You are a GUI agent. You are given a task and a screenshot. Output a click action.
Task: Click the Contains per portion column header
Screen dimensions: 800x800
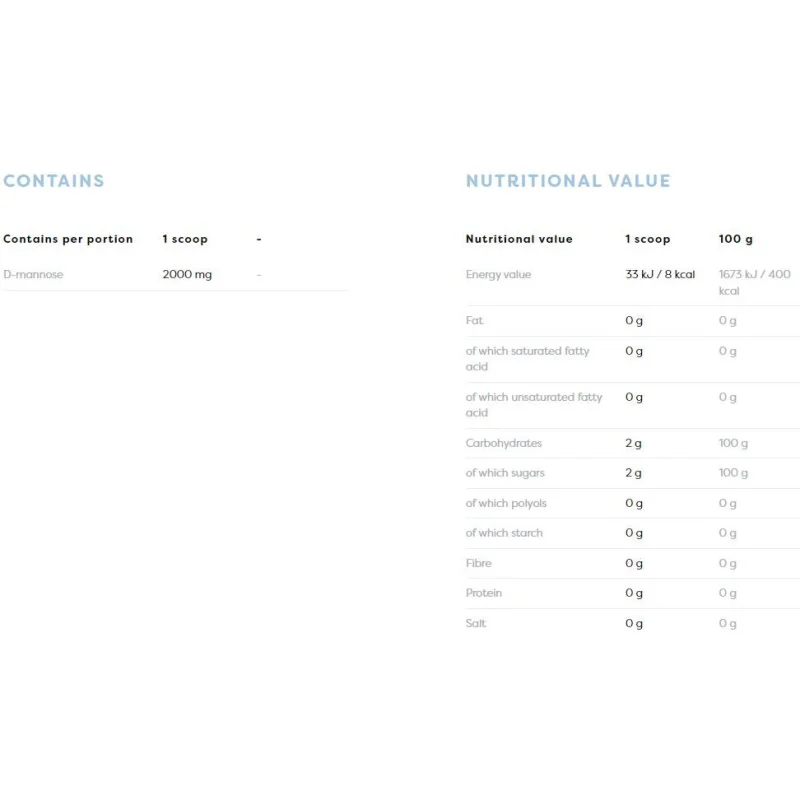pos(68,239)
